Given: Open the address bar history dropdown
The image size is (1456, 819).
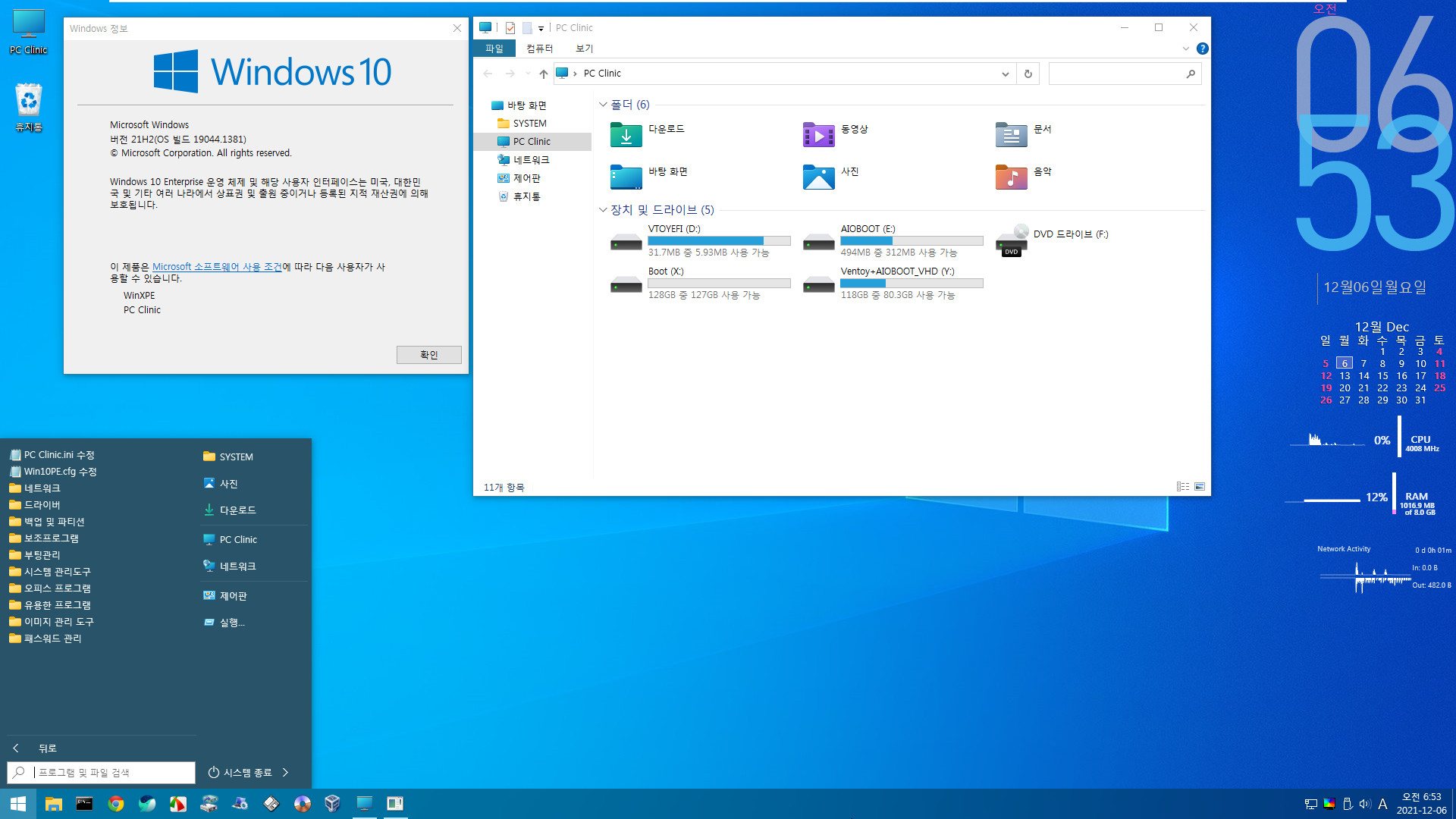Looking at the screenshot, I should [1005, 74].
